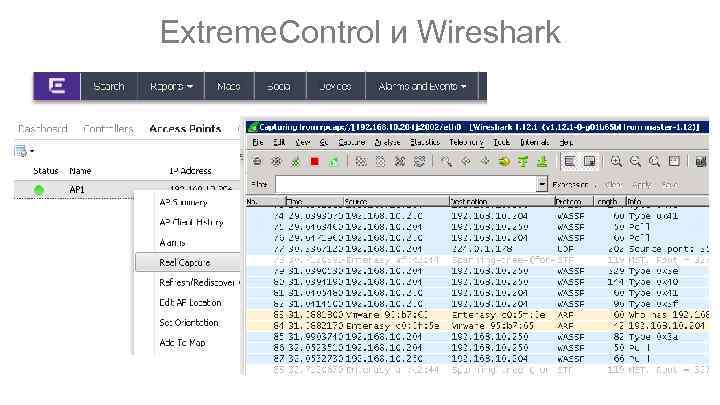This screenshot has width=720, height=405.
Task: Open Wireshark Go menu
Action: (324, 142)
